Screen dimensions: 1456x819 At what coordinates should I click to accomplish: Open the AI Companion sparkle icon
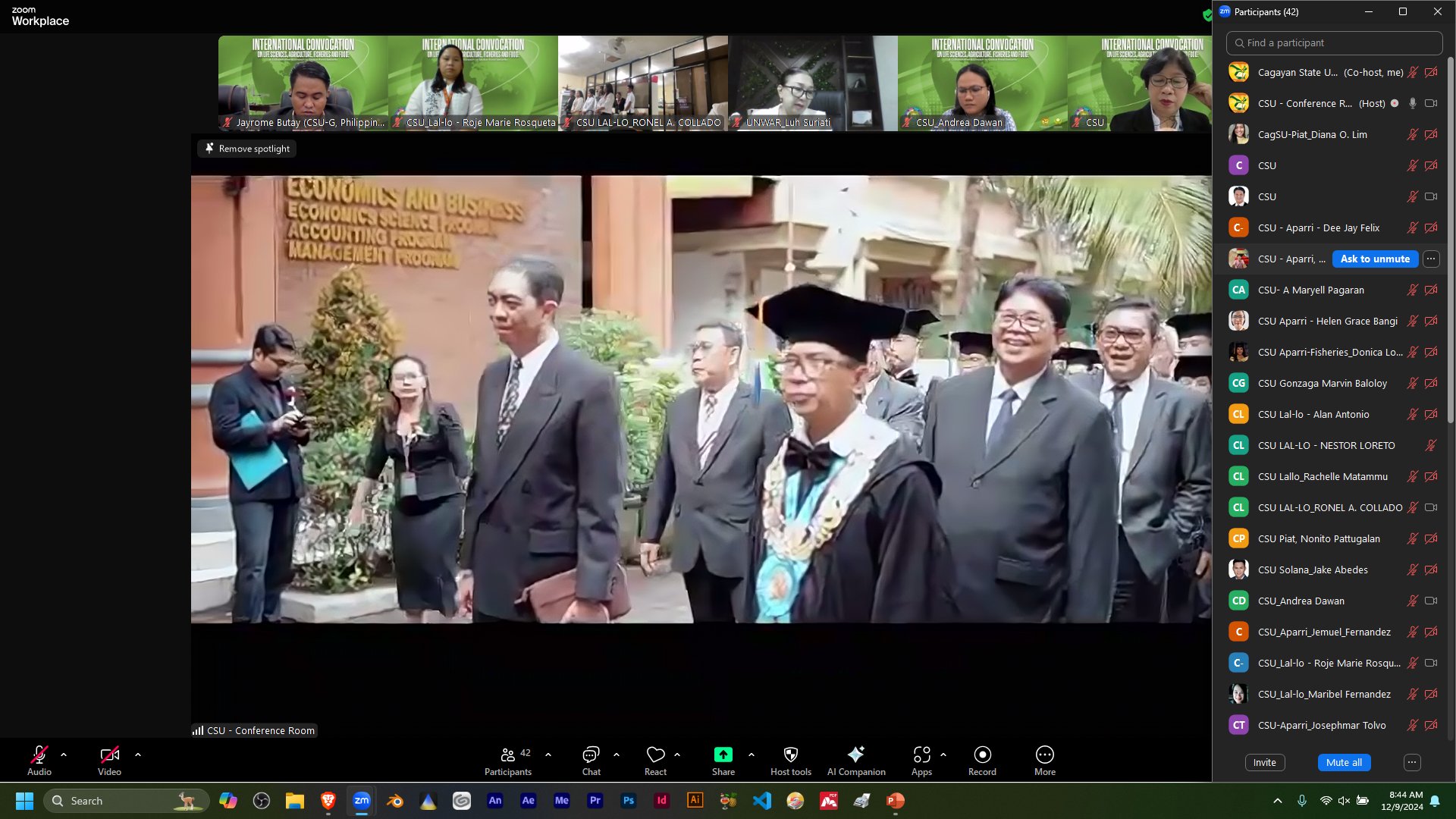click(x=855, y=755)
